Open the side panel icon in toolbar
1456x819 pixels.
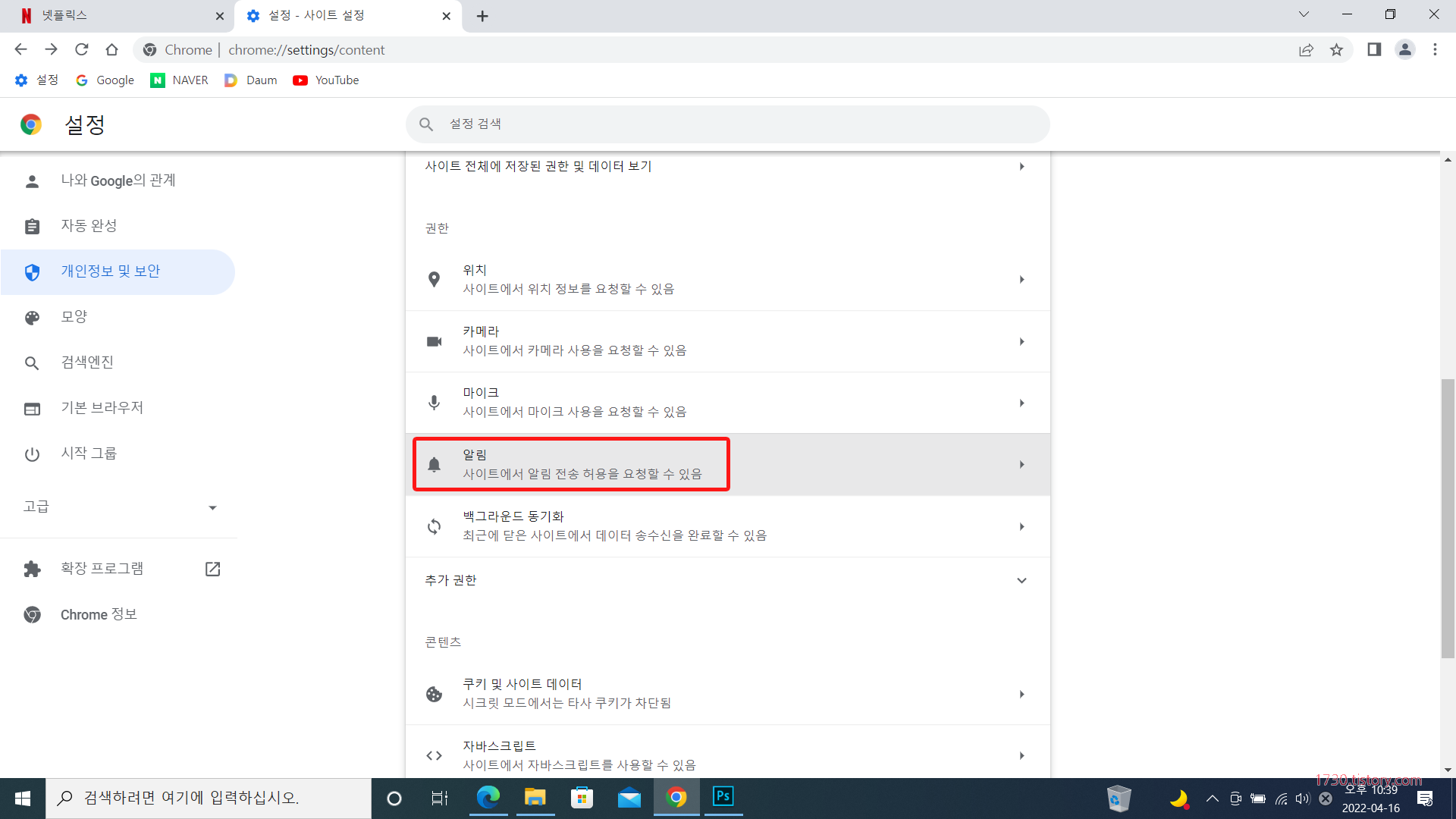point(1374,50)
